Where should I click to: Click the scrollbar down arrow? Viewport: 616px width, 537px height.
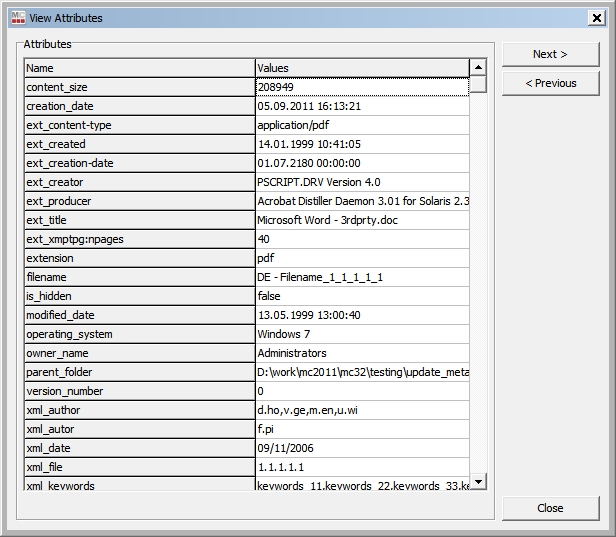478,482
